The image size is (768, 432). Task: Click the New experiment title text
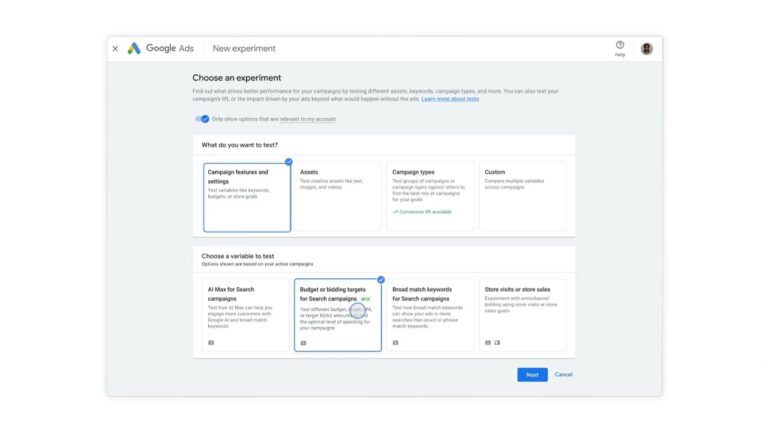click(244, 48)
